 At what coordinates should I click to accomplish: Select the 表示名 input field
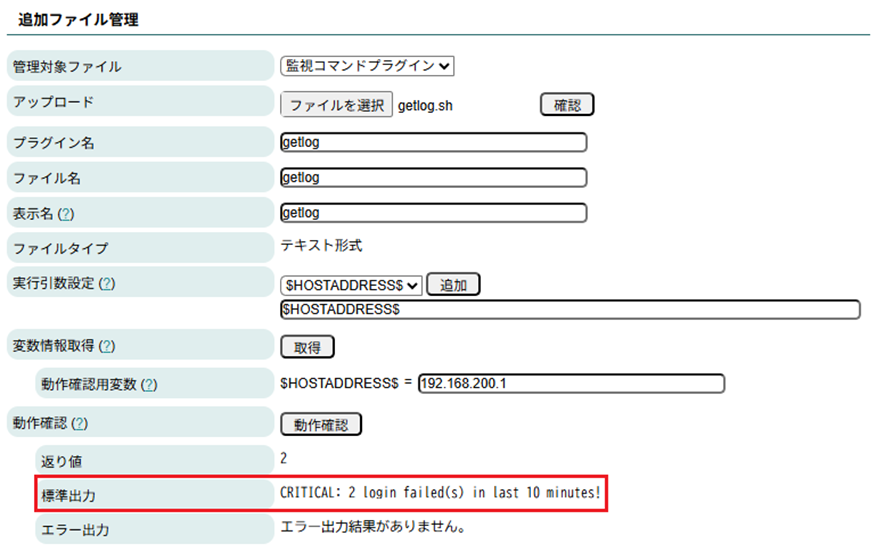pos(434,212)
